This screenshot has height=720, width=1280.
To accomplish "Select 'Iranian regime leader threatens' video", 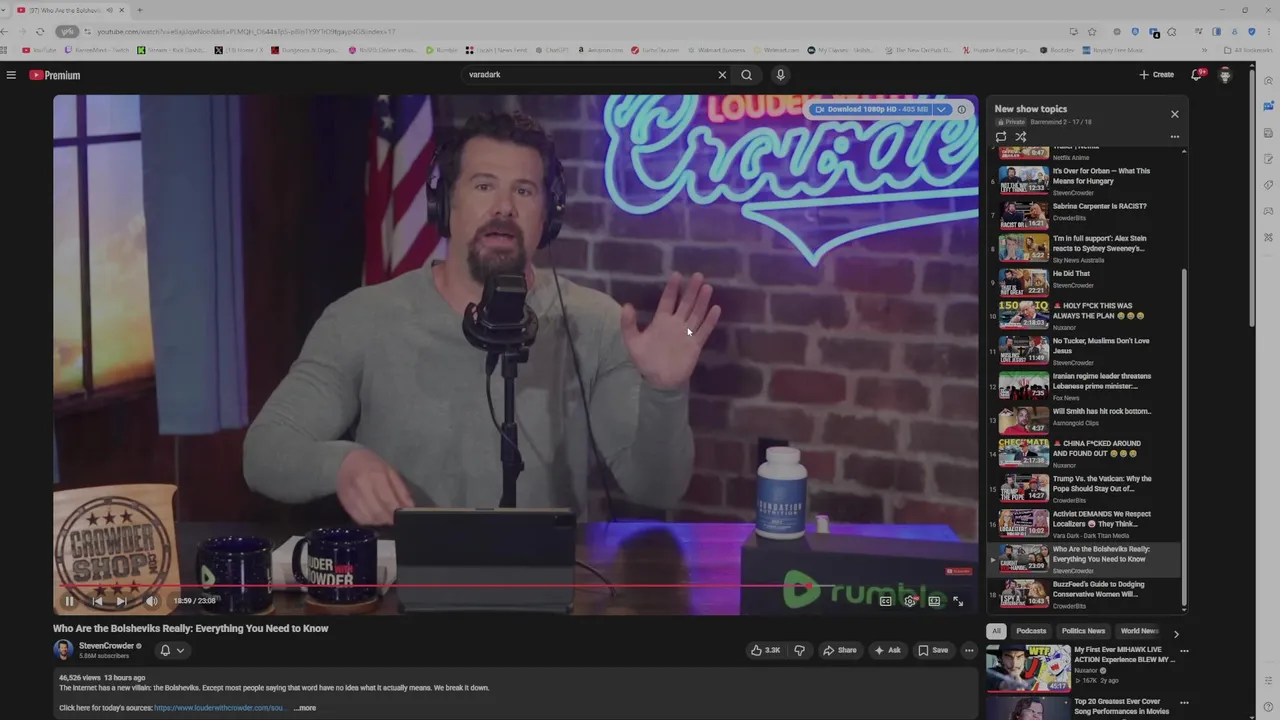I will click(1085, 386).
